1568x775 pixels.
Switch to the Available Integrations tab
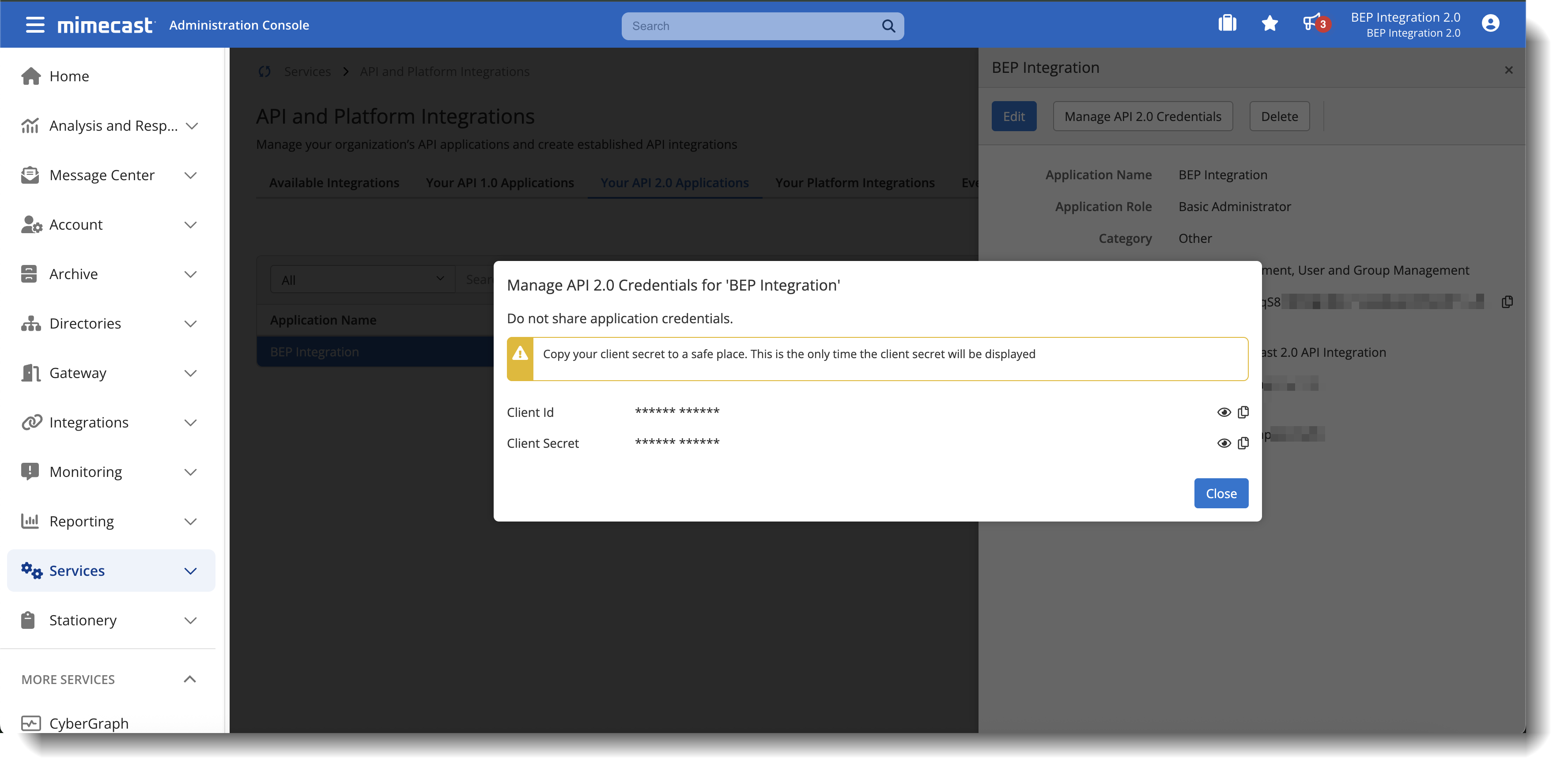(x=333, y=182)
